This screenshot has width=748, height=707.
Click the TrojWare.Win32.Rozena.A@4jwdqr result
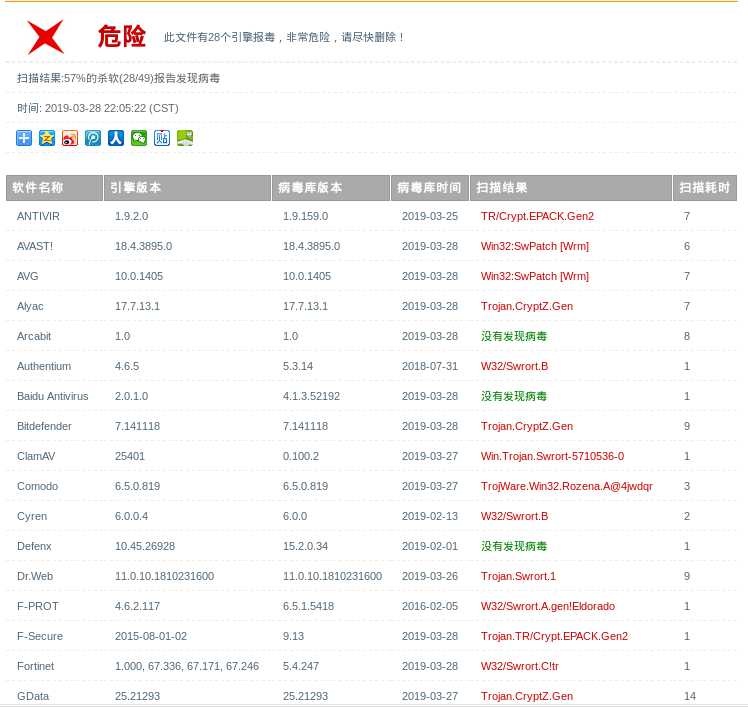click(x=567, y=487)
